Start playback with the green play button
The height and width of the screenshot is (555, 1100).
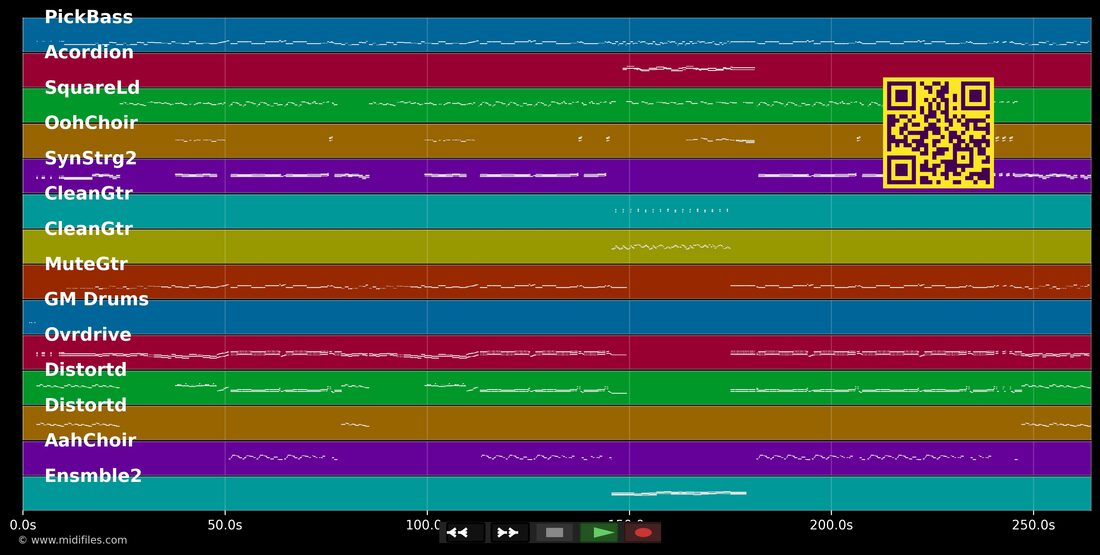click(598, 533)
